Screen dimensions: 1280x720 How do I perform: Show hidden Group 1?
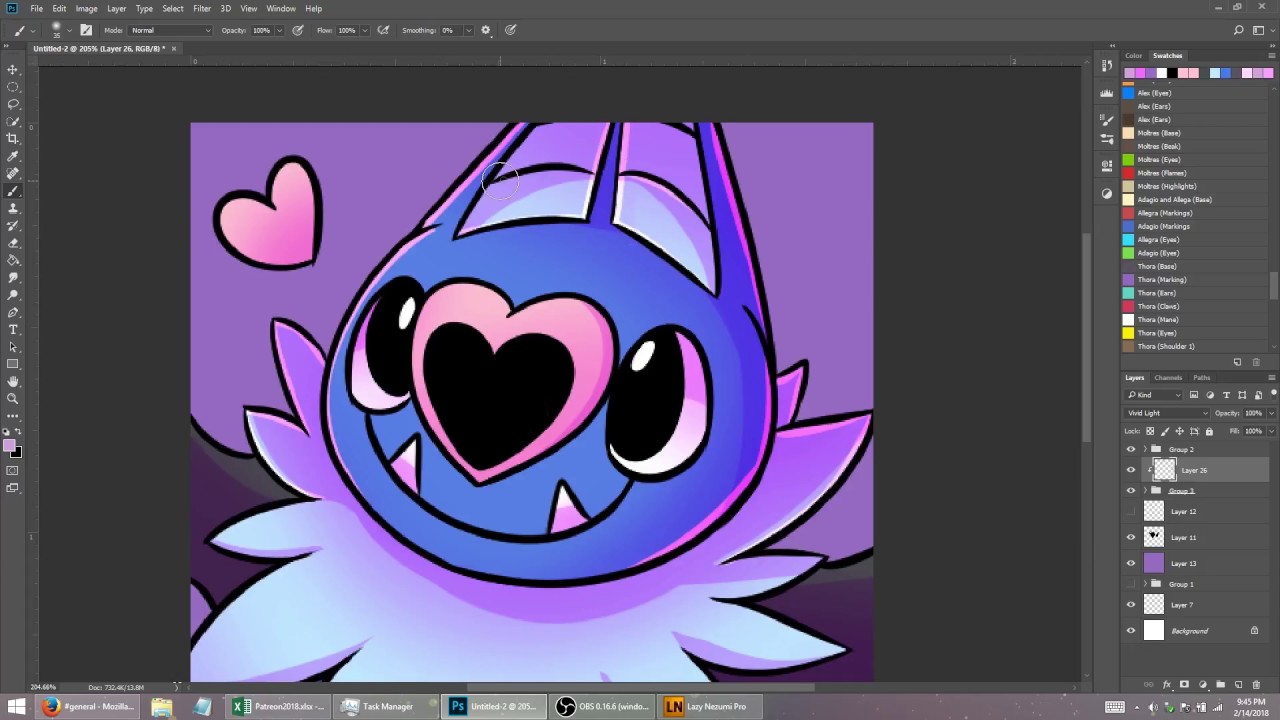[x=1131, y=584]
